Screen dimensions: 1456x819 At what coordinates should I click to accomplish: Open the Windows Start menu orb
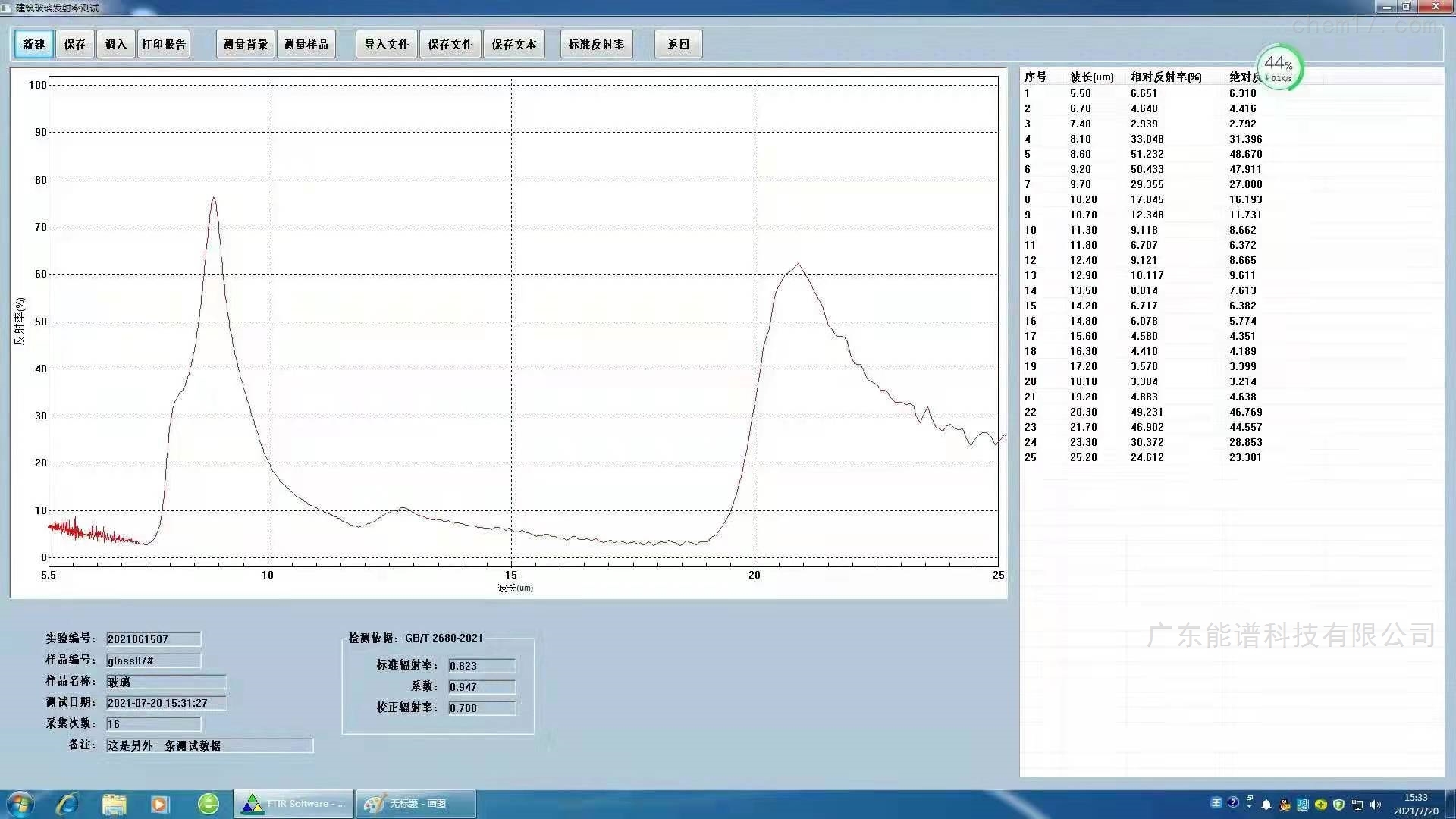(20, 804)
